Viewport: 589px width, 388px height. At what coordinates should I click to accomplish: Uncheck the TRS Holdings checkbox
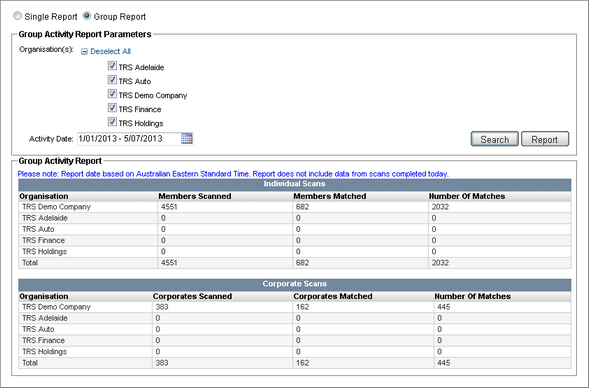[x=112, y=122]
